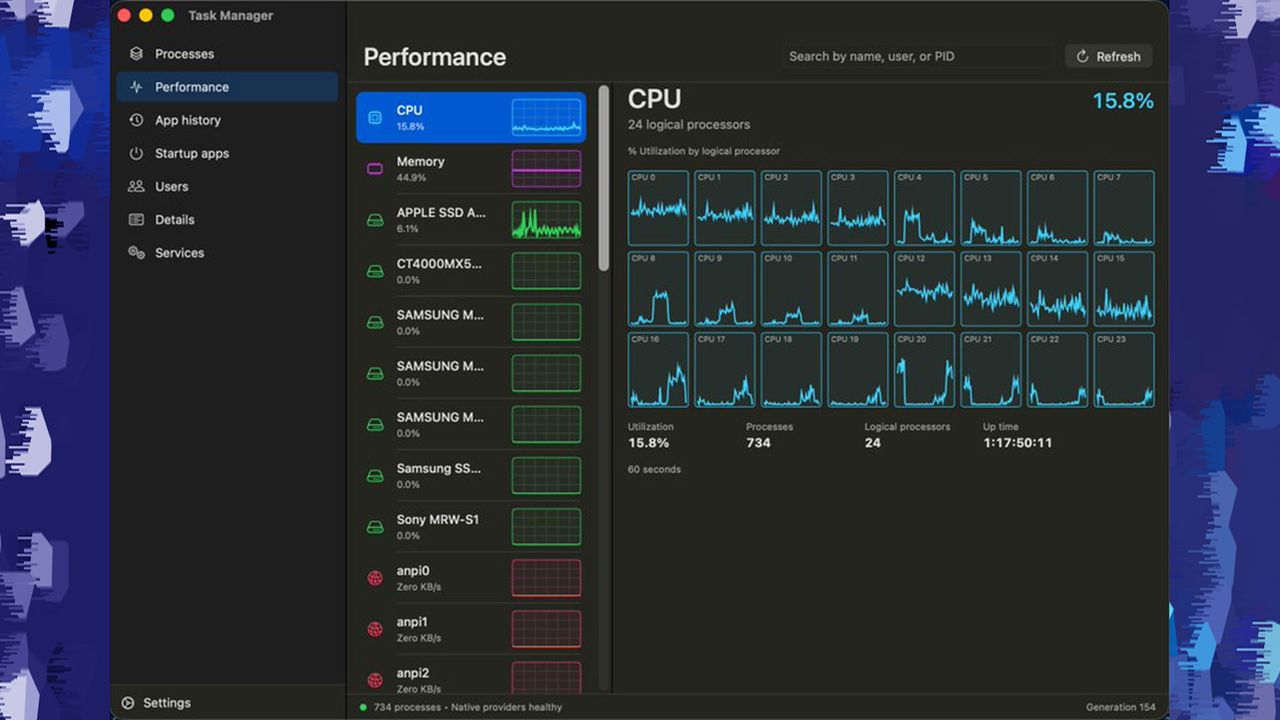Click the CPU mini graph in the list
This screenshot has height=720, width=1280.
click(x=546, y=118)
